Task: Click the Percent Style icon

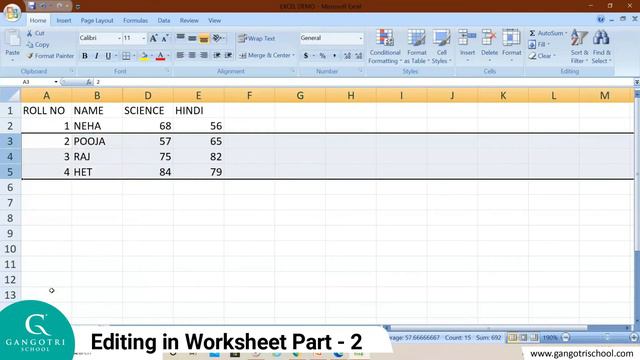Action: coord(322,56)
